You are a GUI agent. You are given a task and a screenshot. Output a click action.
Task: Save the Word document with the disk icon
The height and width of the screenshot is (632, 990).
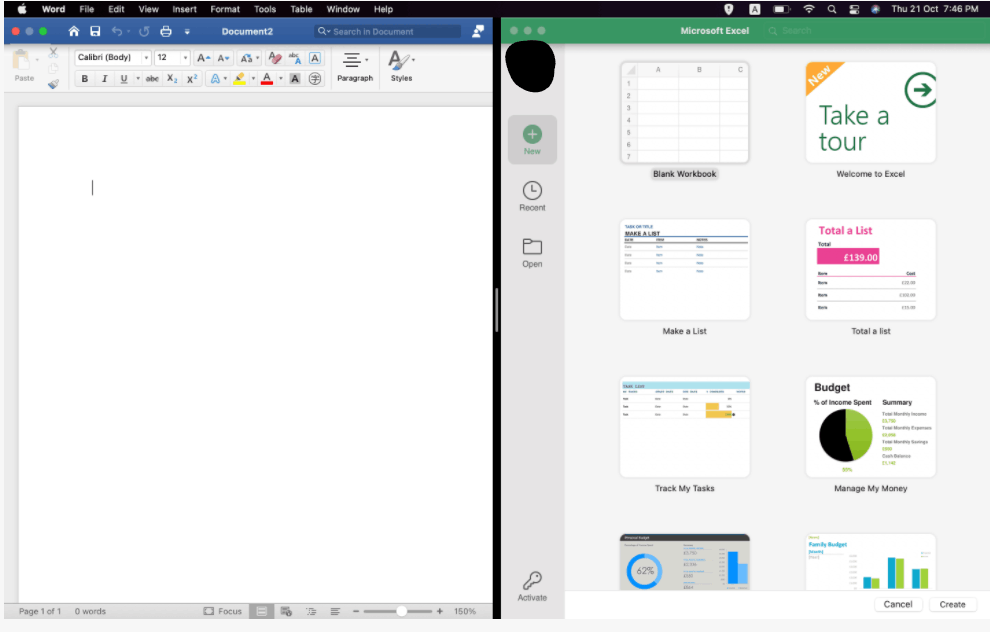95,31
